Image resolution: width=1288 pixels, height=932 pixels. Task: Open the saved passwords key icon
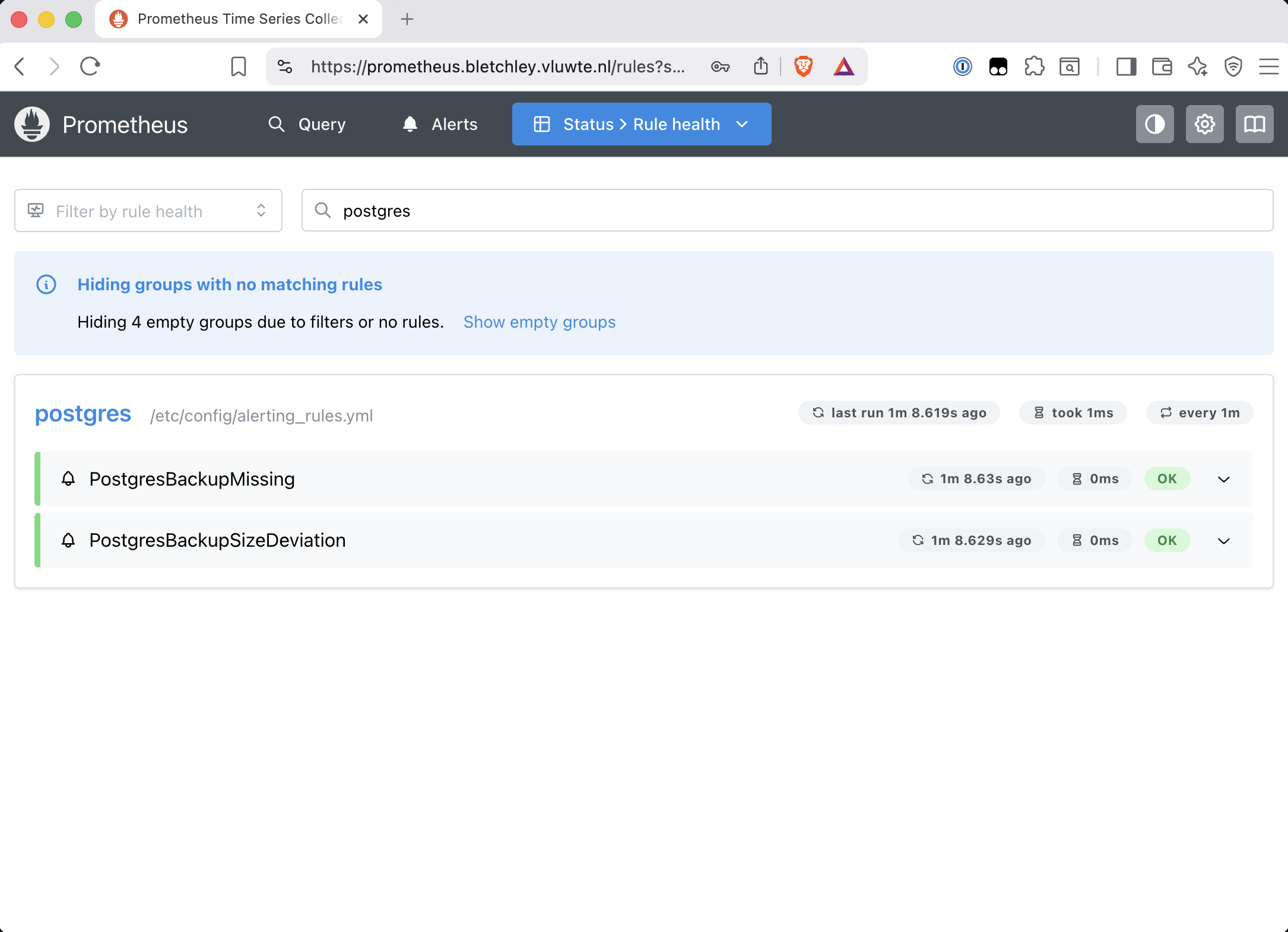720,66
